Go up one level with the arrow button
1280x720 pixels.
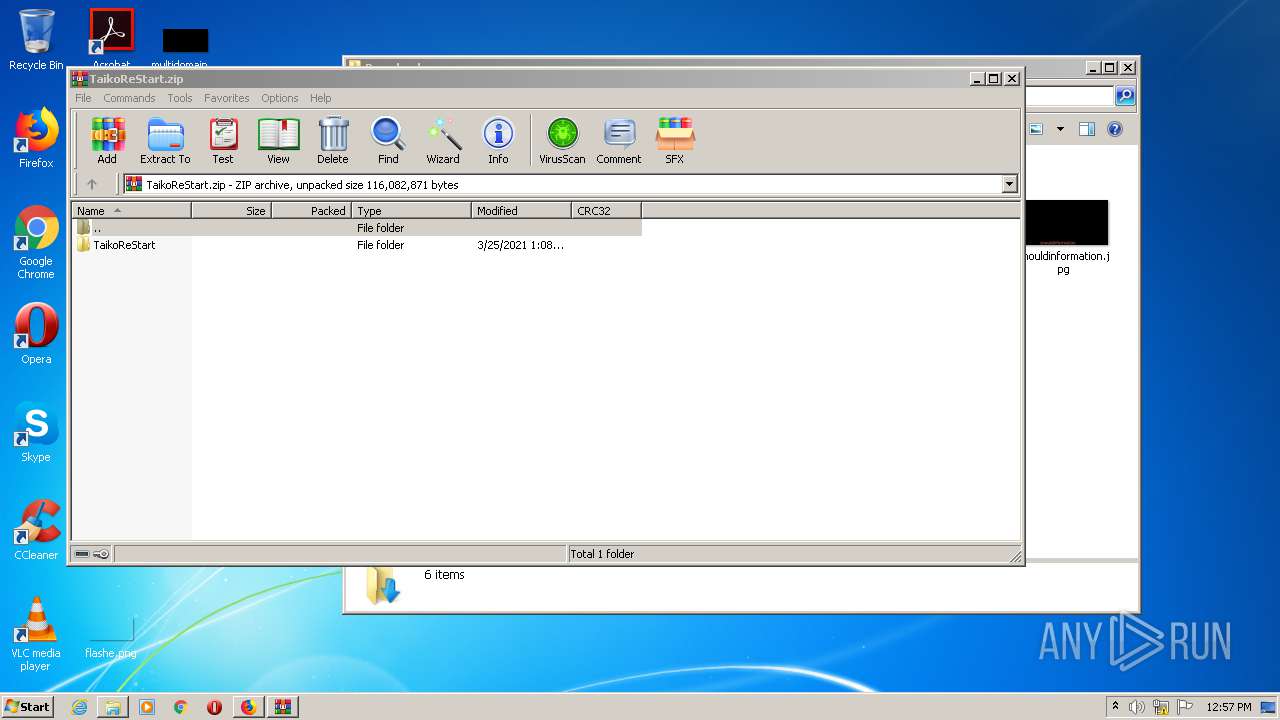92,184
